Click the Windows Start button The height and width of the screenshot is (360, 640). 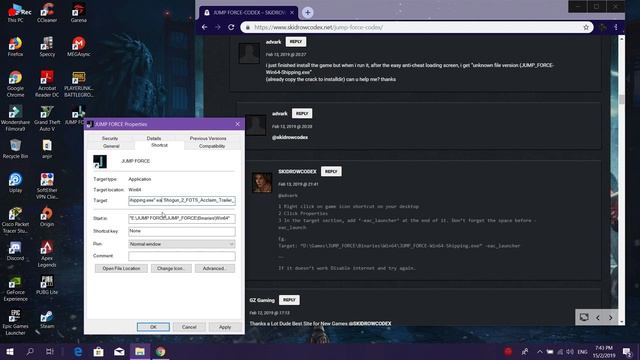pos(10,351)
